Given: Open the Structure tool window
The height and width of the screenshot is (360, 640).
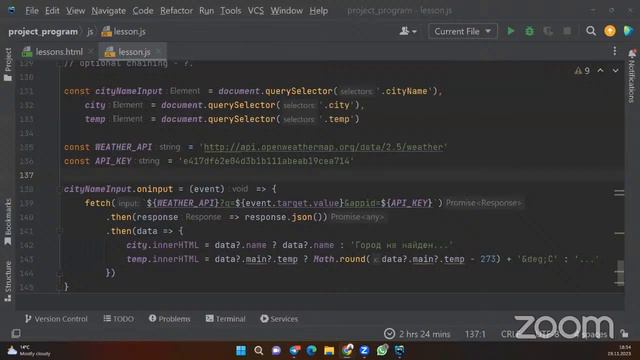Looking at the screenshot, I should click(8, 281).
